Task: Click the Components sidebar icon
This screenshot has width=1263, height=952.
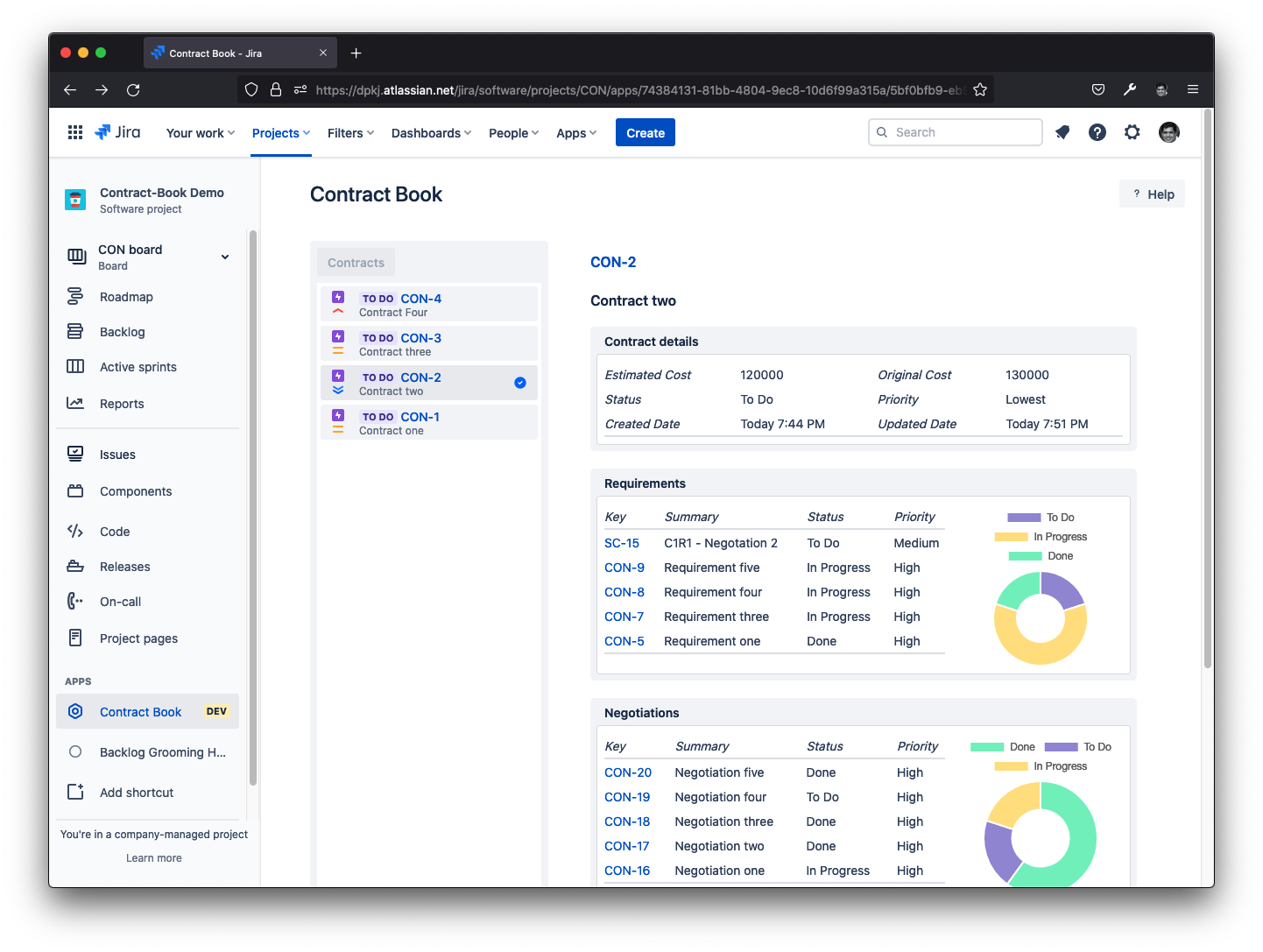Action: tap(75, 491)
